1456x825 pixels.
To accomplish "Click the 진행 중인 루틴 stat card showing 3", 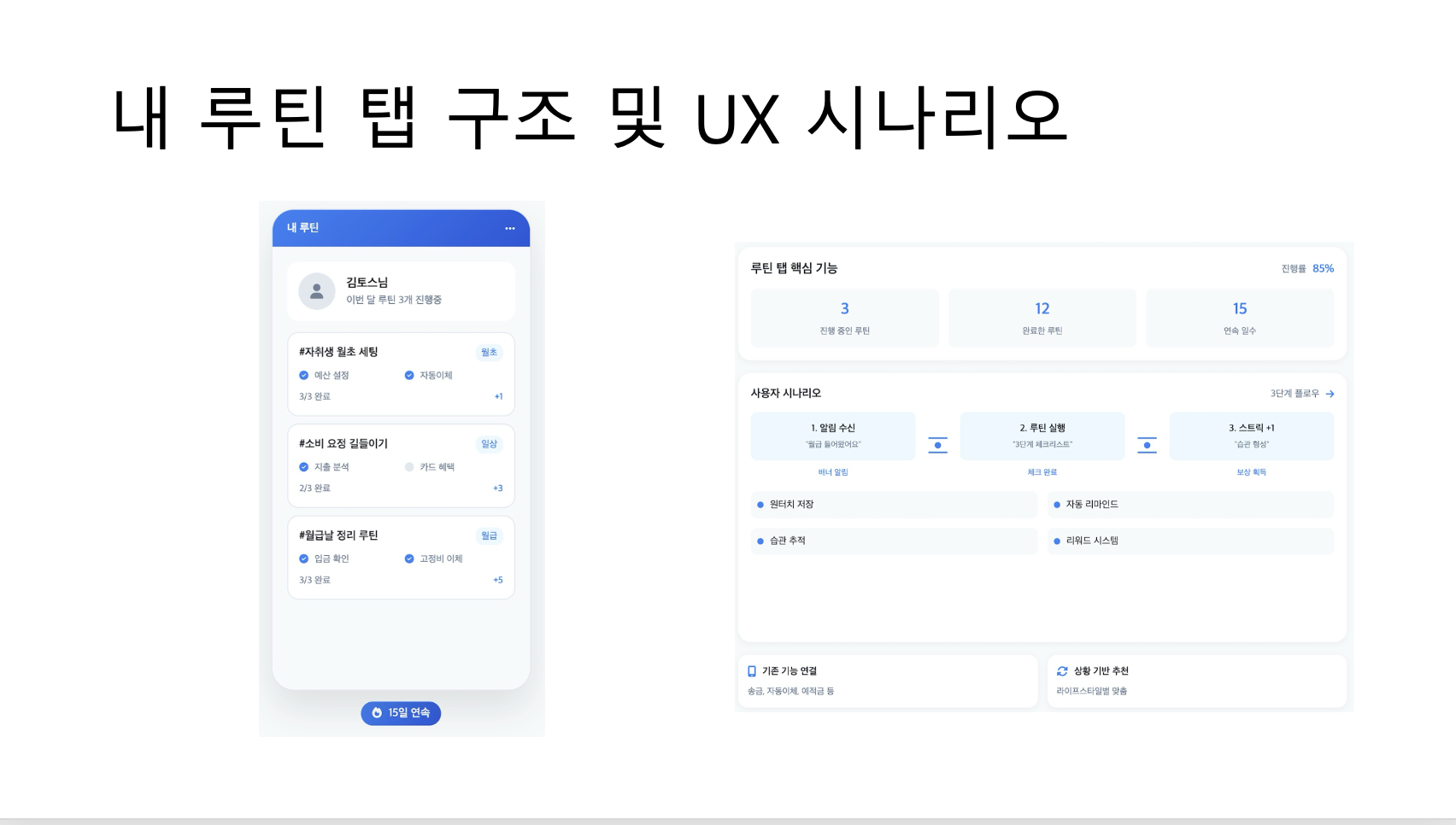I will (x=844, y=318).
